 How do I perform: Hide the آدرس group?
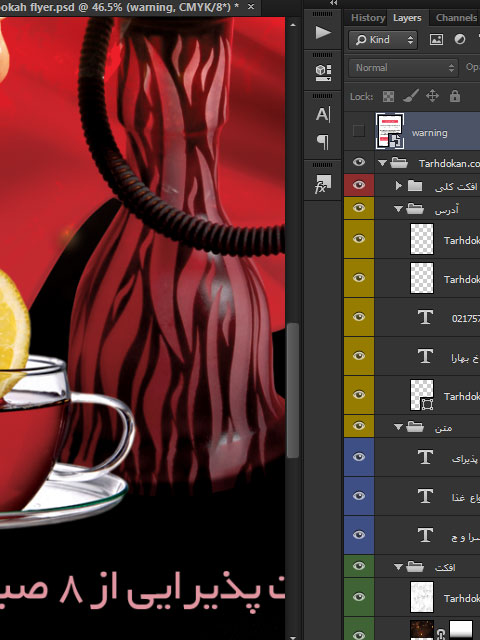pyautogui.click(x=359, y=208)
